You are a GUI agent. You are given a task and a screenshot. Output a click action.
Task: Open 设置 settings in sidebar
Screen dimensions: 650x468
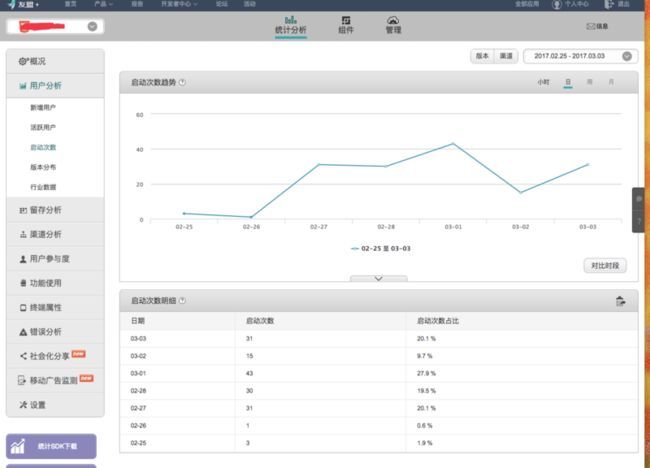point(55,405)
